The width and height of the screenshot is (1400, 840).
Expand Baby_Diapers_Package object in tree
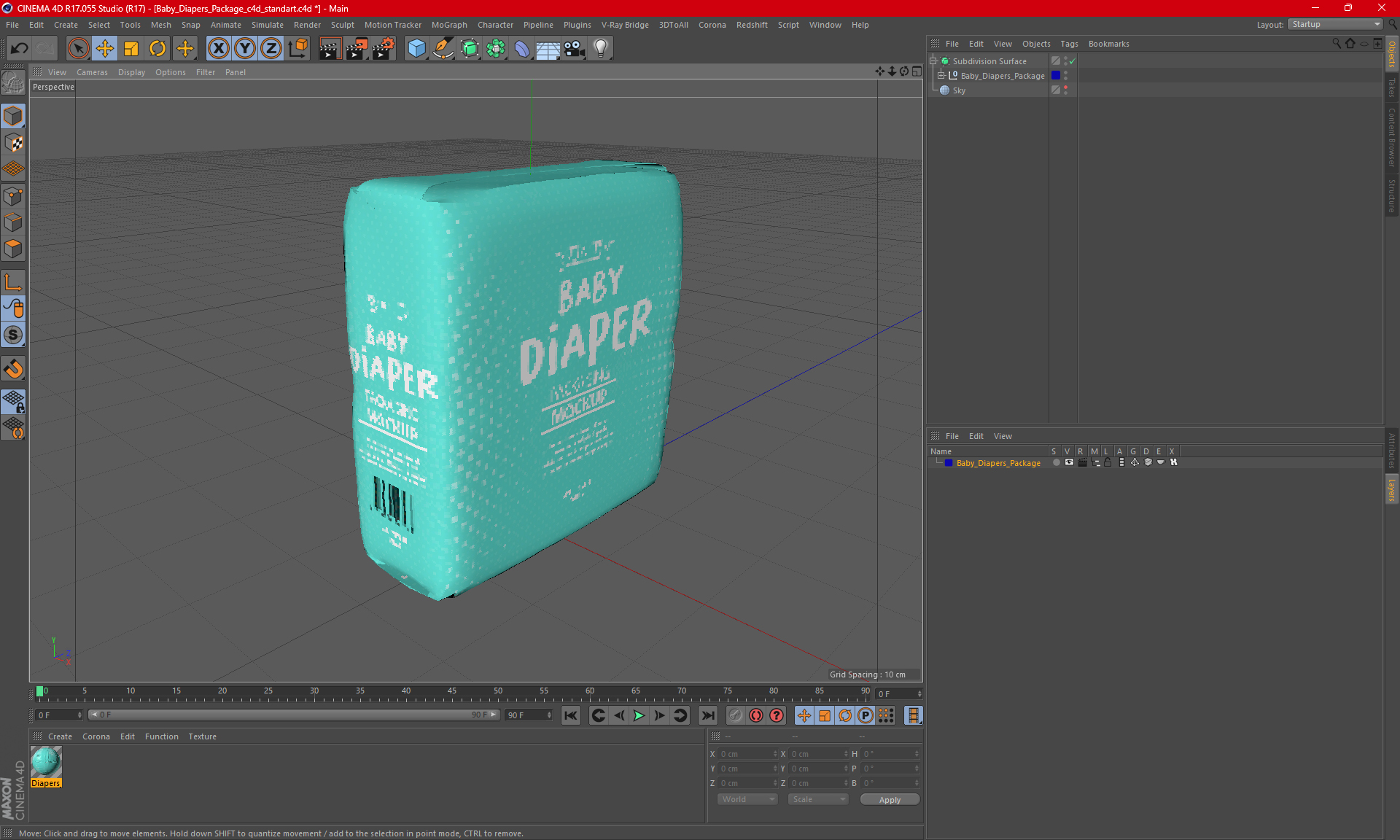(941, 75)
